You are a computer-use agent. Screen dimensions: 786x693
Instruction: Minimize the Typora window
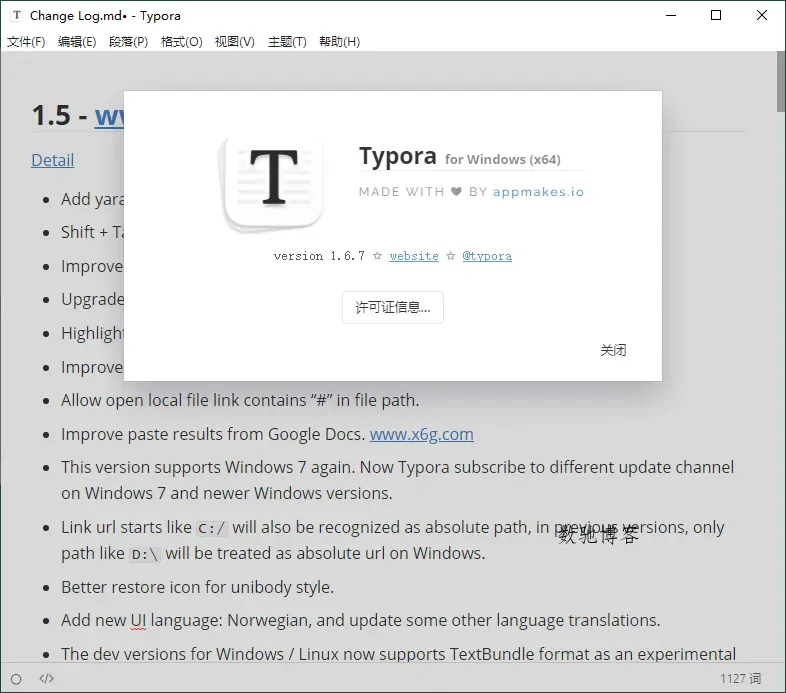671,16
